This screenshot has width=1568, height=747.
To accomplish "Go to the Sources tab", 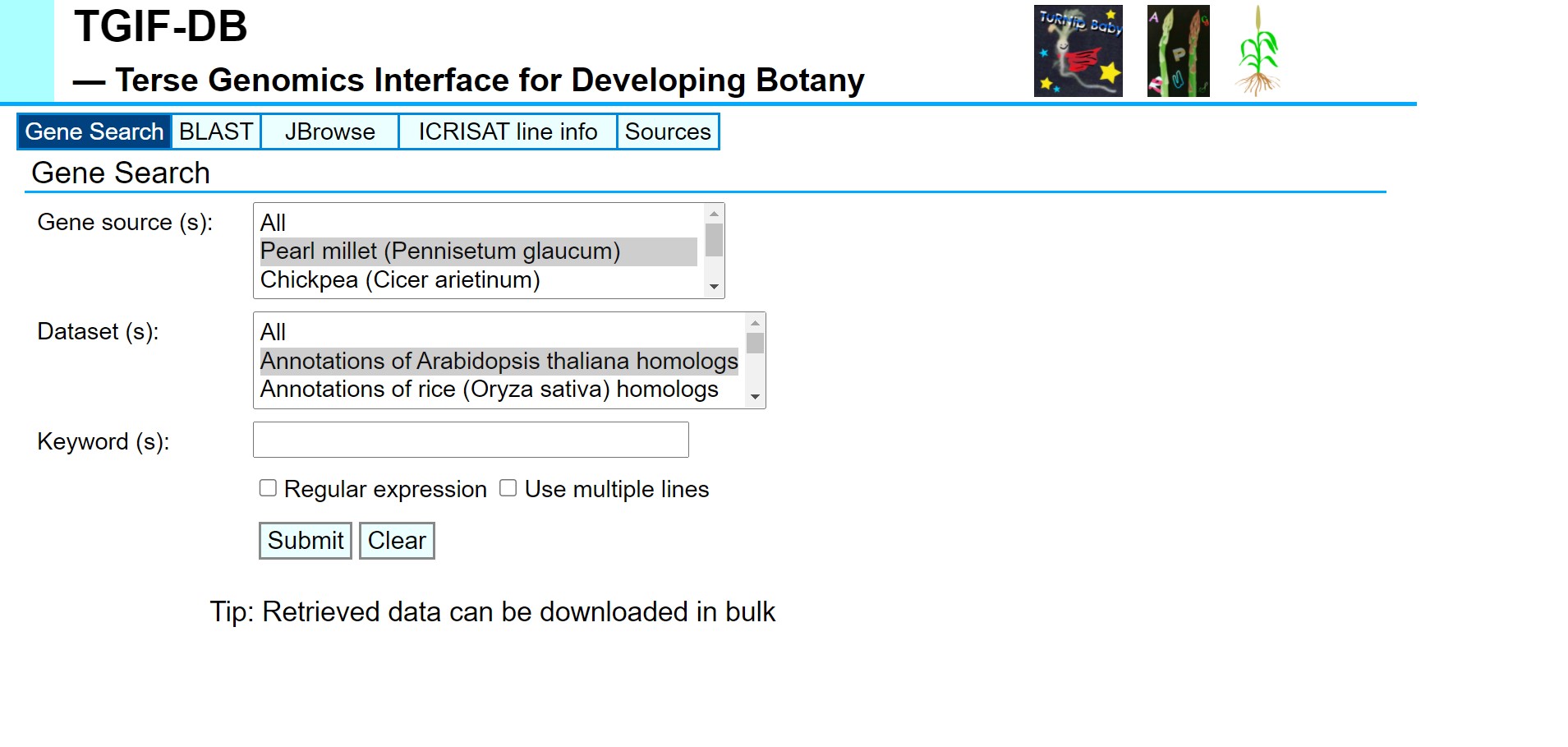I will tap(668, 131).
